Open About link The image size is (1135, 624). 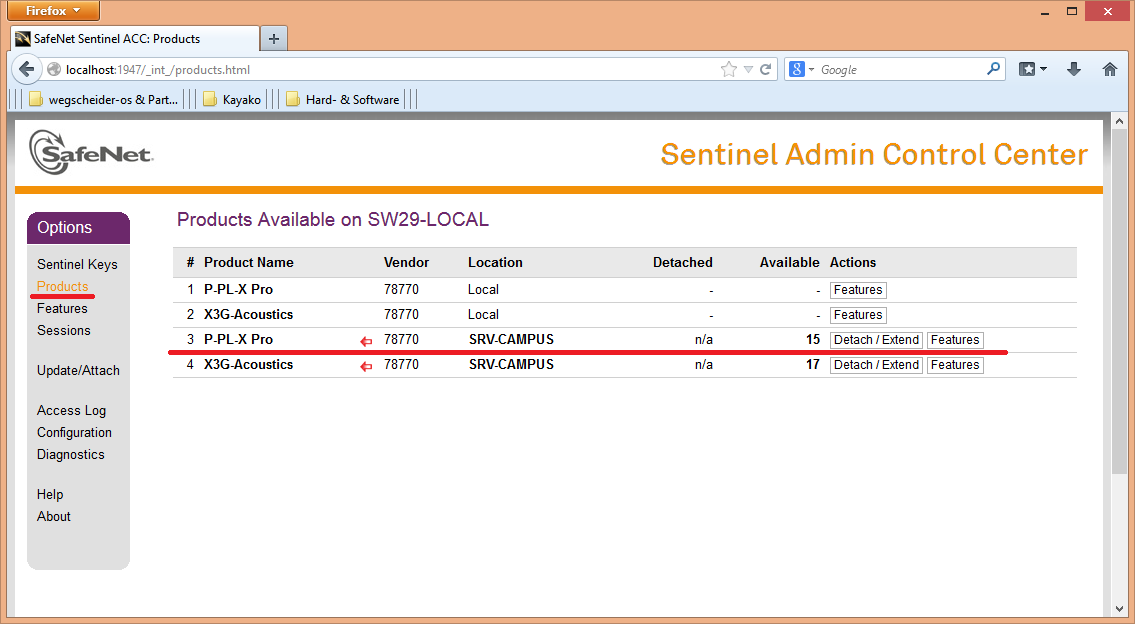tap(54, 516)
